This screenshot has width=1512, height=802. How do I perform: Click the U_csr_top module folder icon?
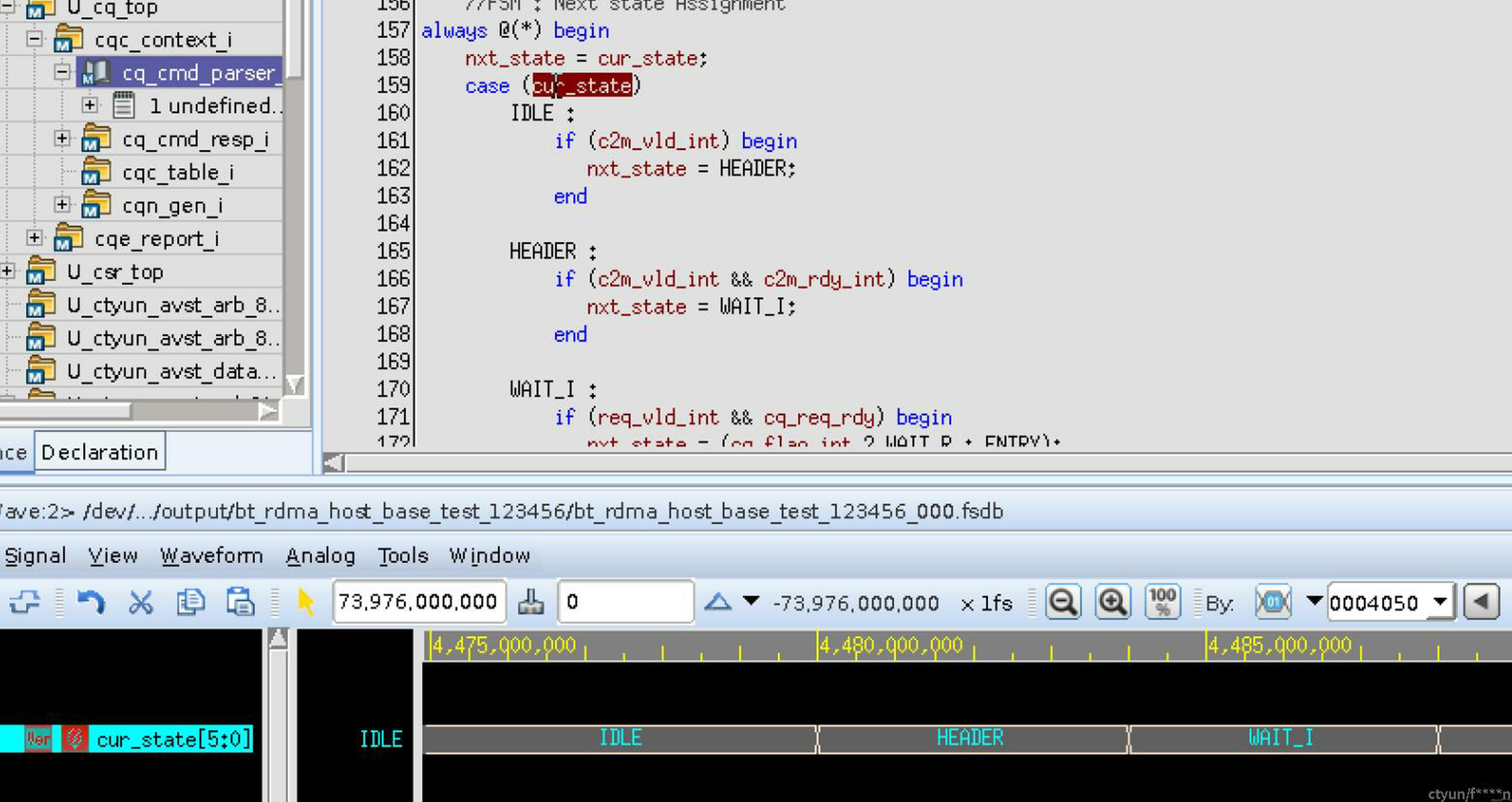click(41, 271)
